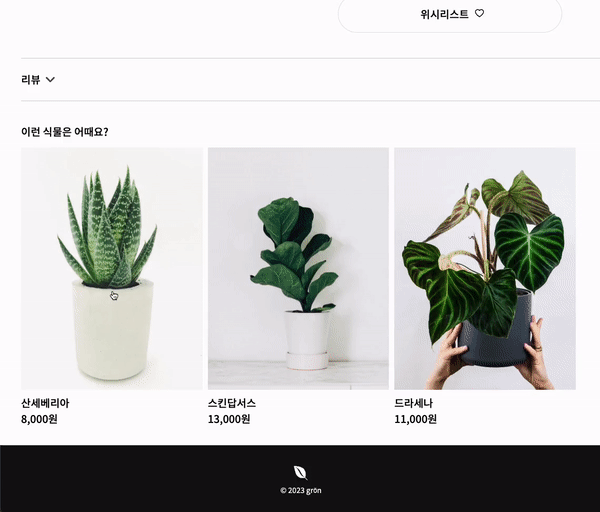This screenshot has width=600, height=512.
Task: Open the 드라세나 plant image
Action: (x=485, y=269)
